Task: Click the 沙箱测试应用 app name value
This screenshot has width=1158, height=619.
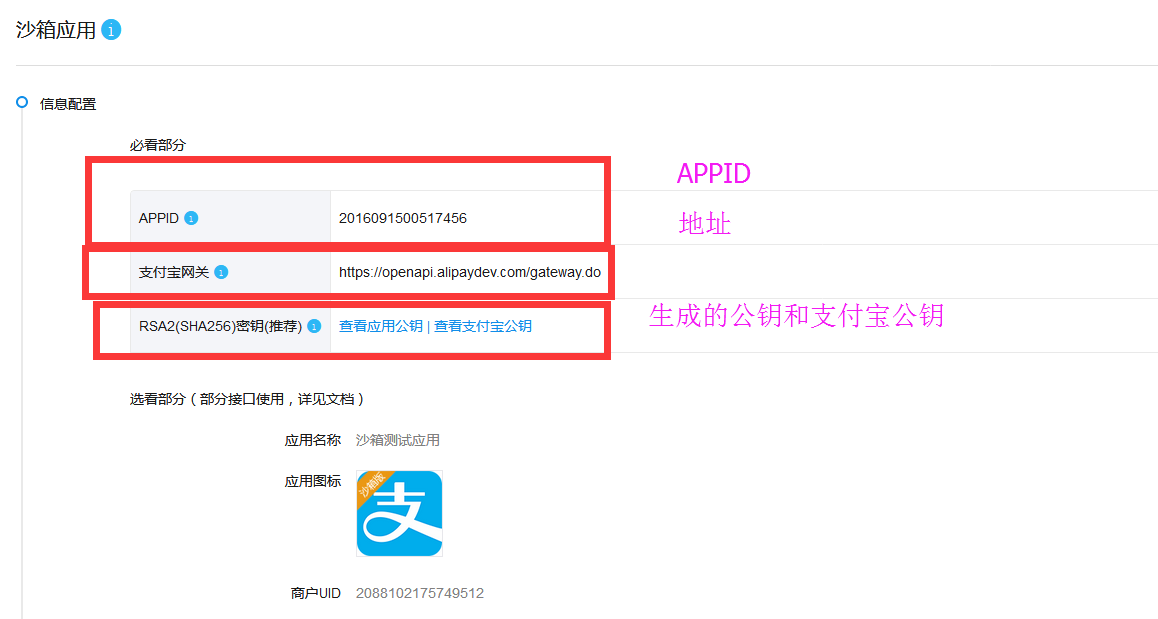Action: point(397,440)
